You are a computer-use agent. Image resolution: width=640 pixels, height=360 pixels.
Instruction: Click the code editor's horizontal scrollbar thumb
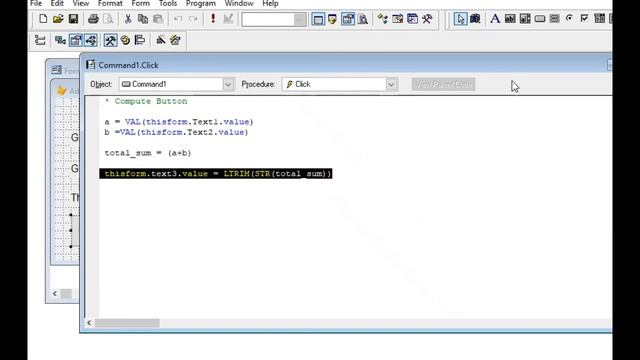127,323
